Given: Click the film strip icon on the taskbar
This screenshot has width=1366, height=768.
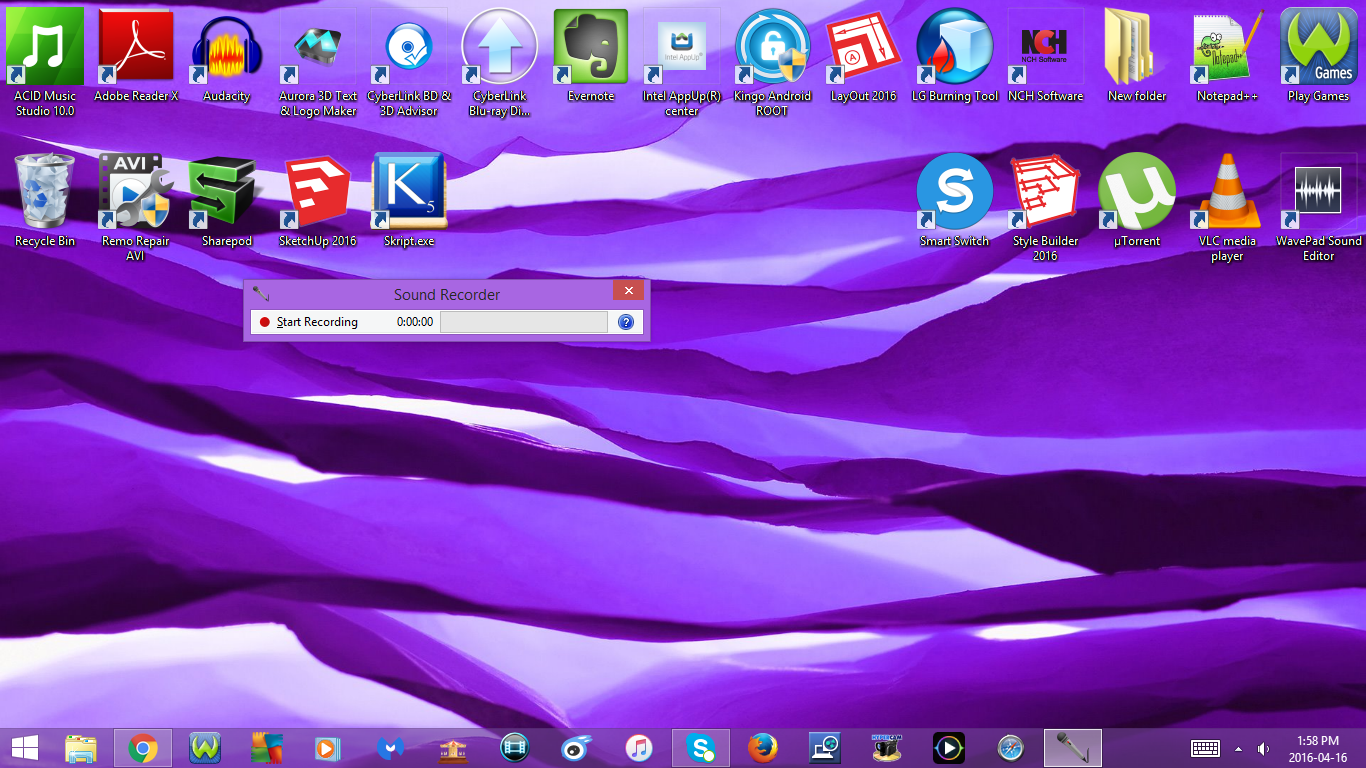Looking at the screenshot, I should click(515, 748).
